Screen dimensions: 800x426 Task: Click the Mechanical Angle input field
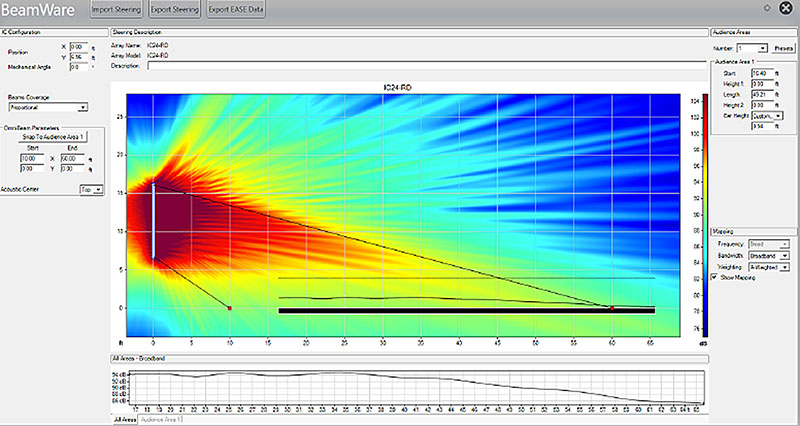79,67
